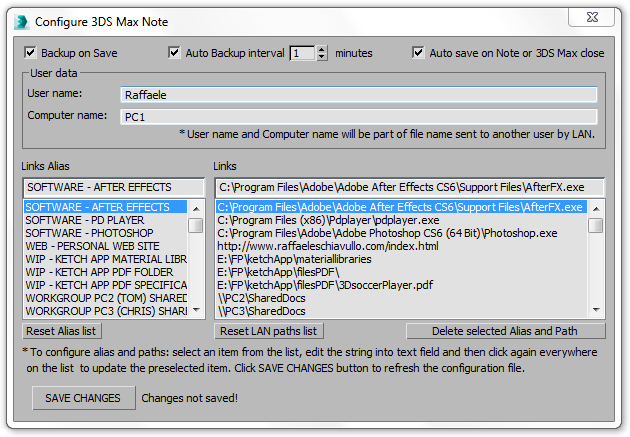630x437 pixels.
Task: Select the \\PC3\SharedDocs path
Action: tap(401, 311)
